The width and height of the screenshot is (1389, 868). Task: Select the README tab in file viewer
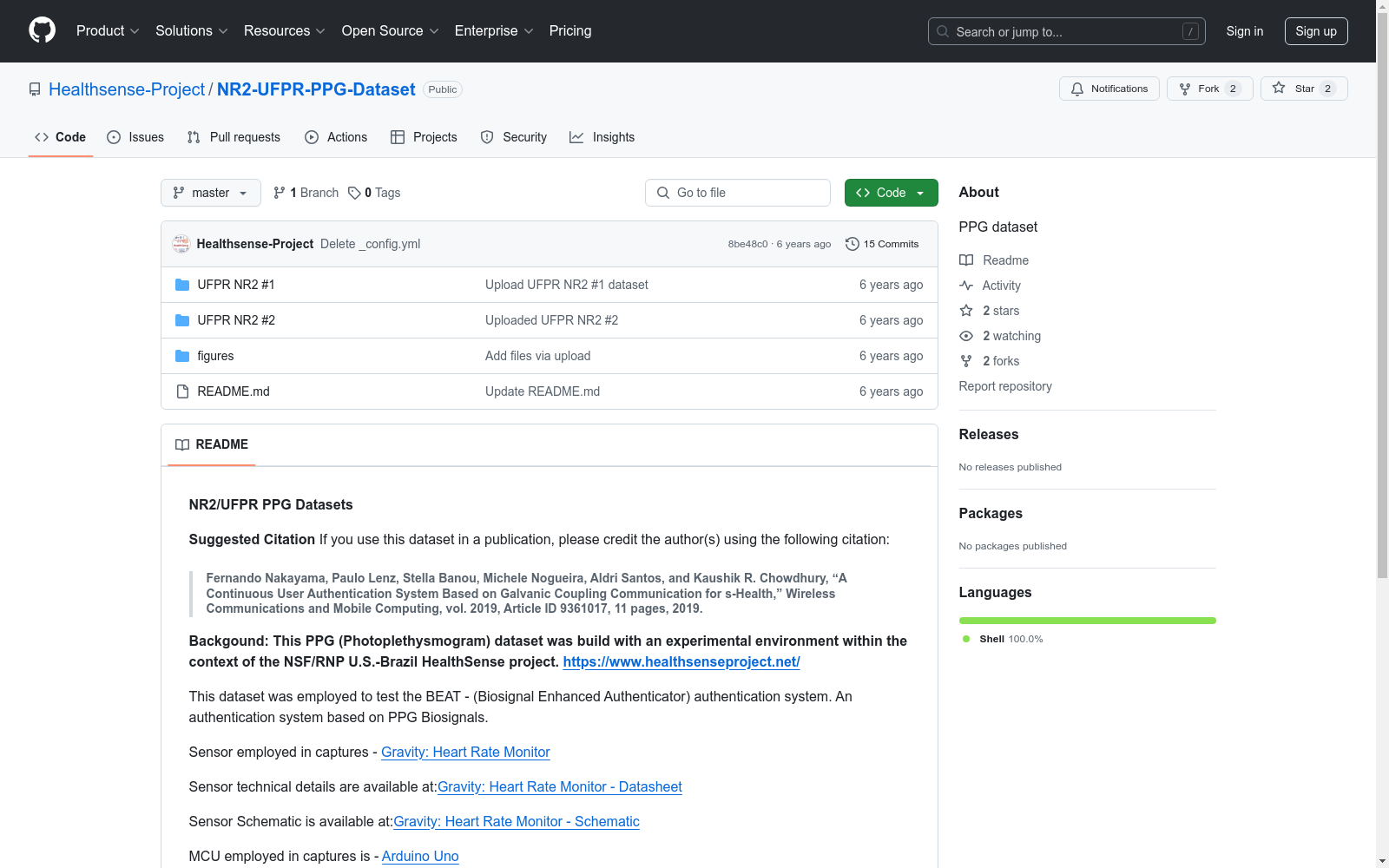pos(212,444)
